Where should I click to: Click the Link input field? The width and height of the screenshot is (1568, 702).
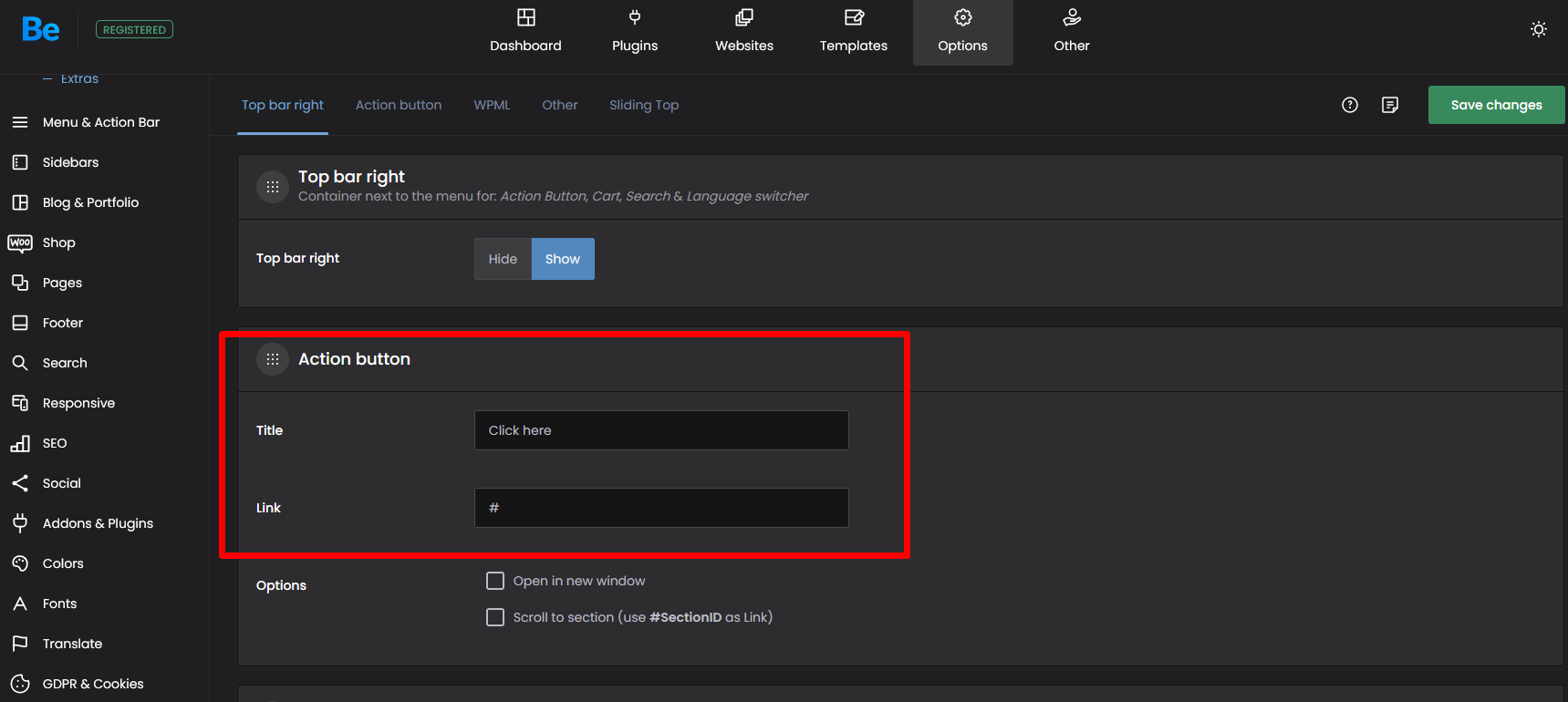[661, 508]
